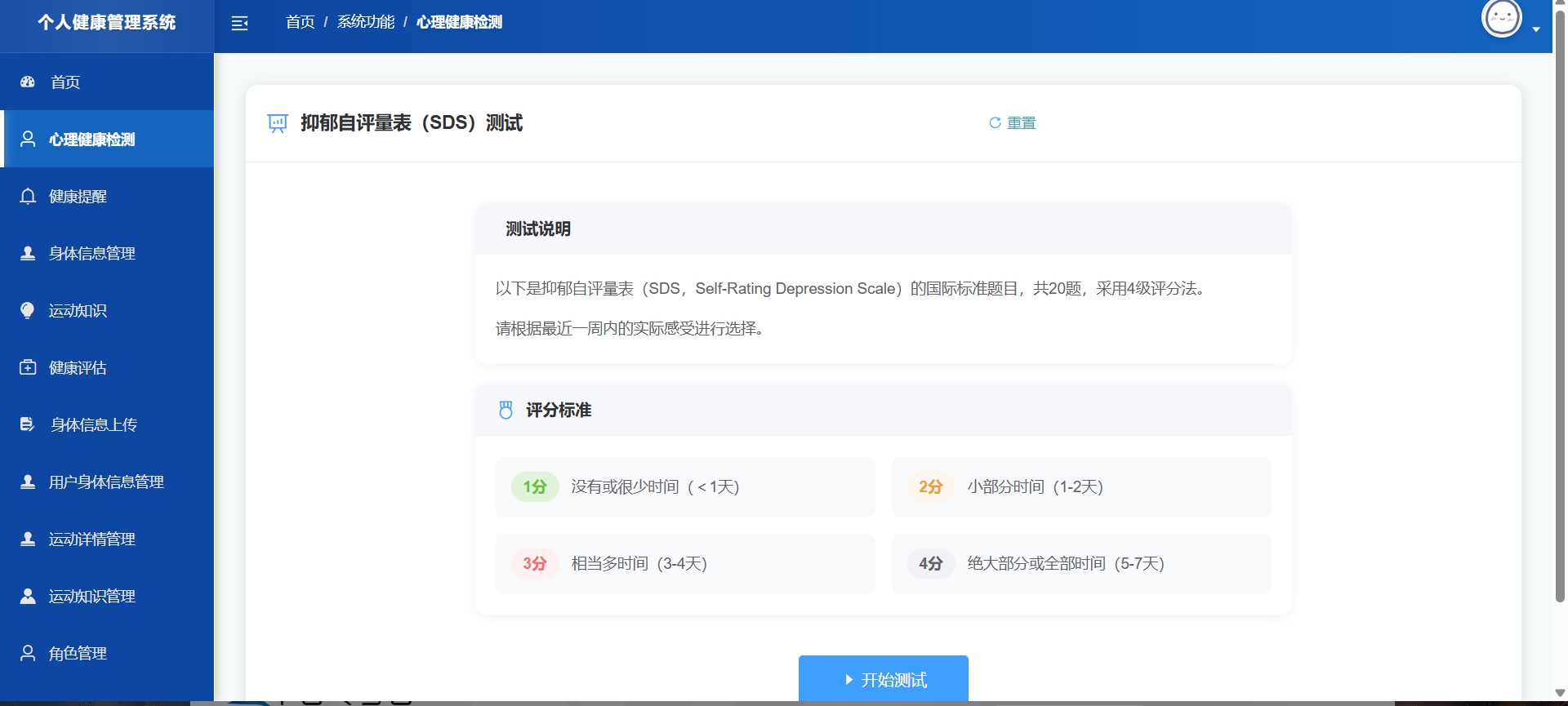
Task: Open 角色管理 menu item
Action: [107, 653]
